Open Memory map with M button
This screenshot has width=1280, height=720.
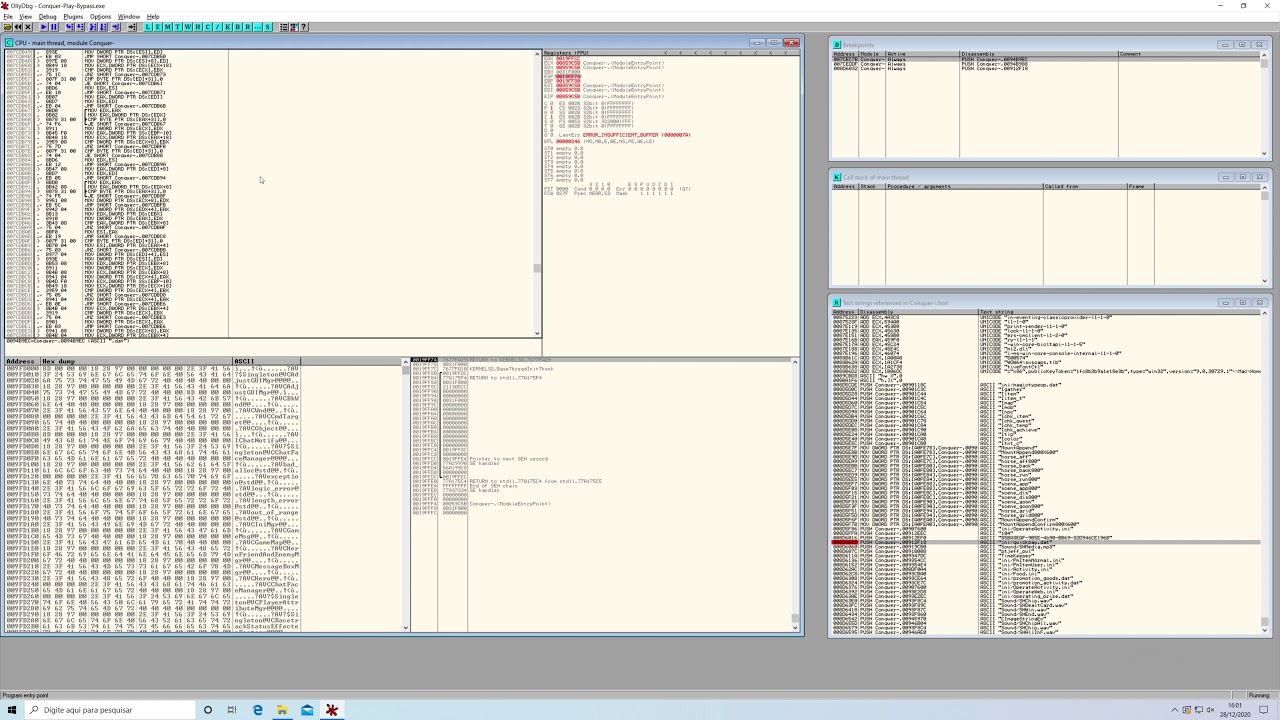coord(168,27)
